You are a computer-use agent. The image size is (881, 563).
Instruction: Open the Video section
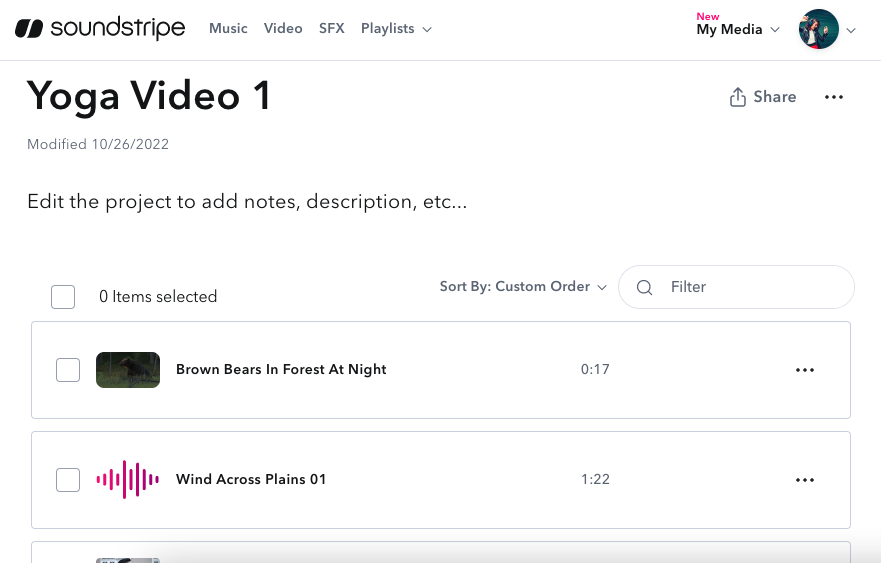point(283,29)
